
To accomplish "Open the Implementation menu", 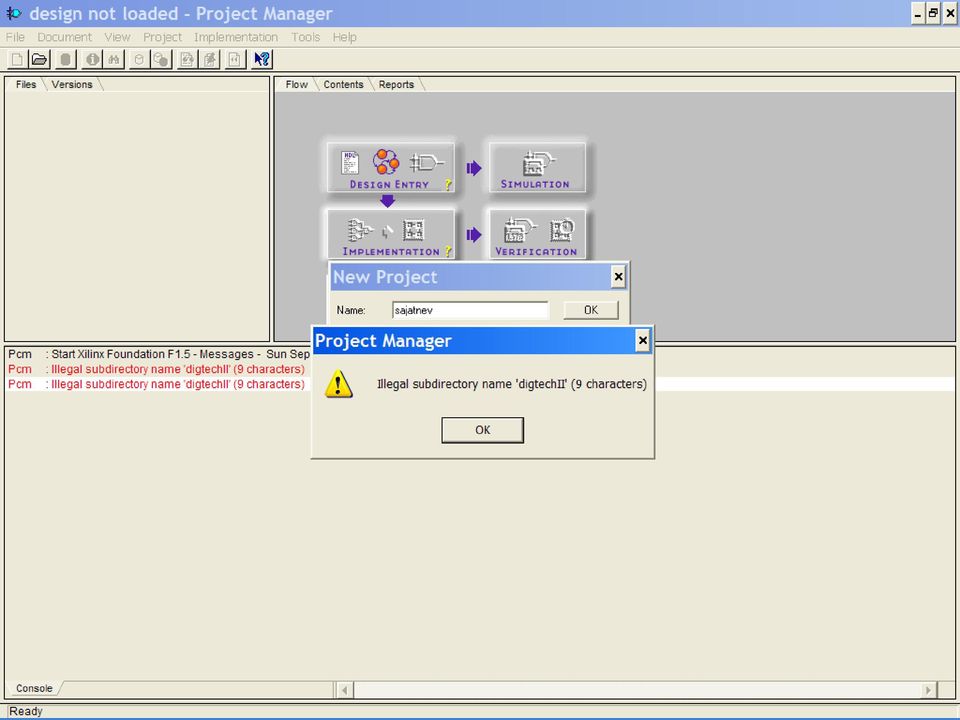I will [236, 37].
